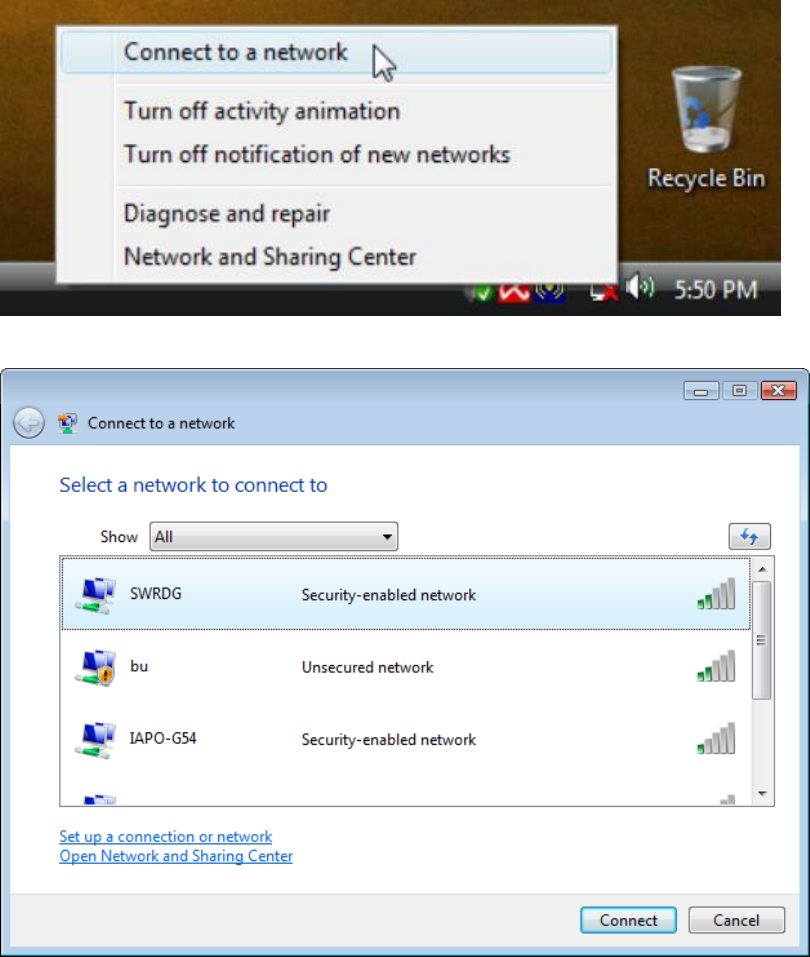This screenshot has width=810, height=957.
Task: Click the Cancel button
Action: 736,920
